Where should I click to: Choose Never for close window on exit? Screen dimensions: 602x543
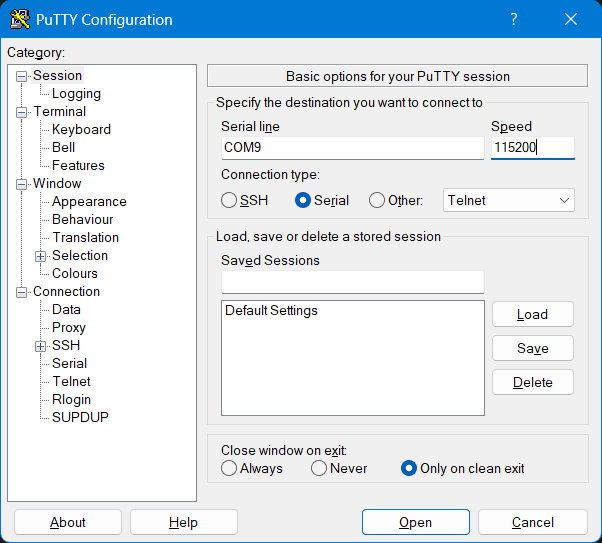point(319,469)
